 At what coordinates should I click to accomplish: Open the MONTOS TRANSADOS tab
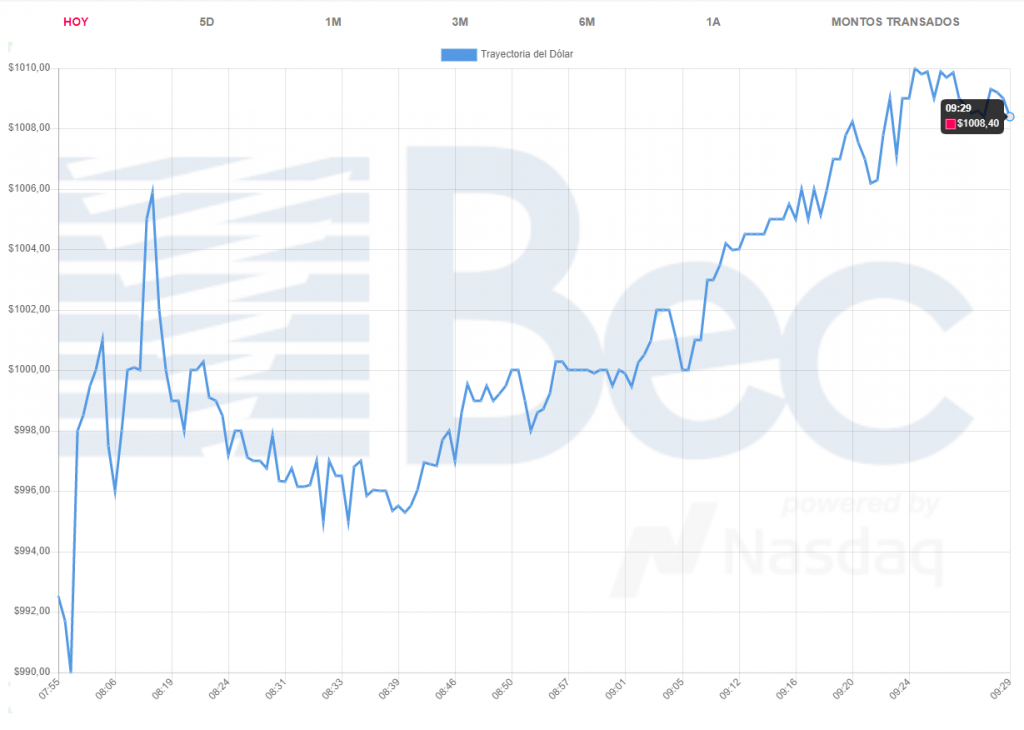(895, 22)
